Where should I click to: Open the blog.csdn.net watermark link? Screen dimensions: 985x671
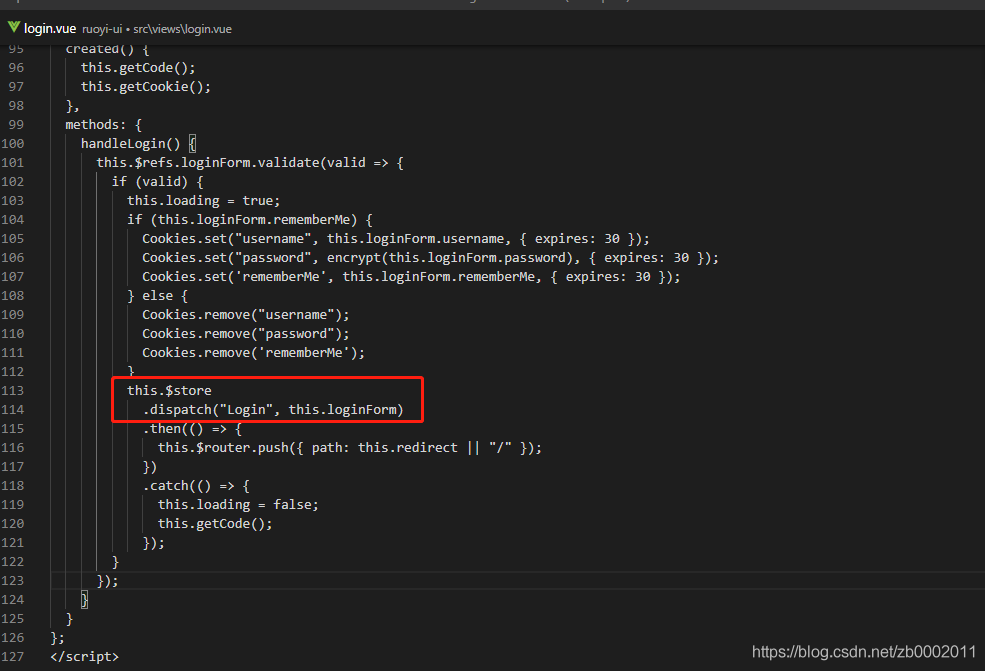(x=863, y=651)
